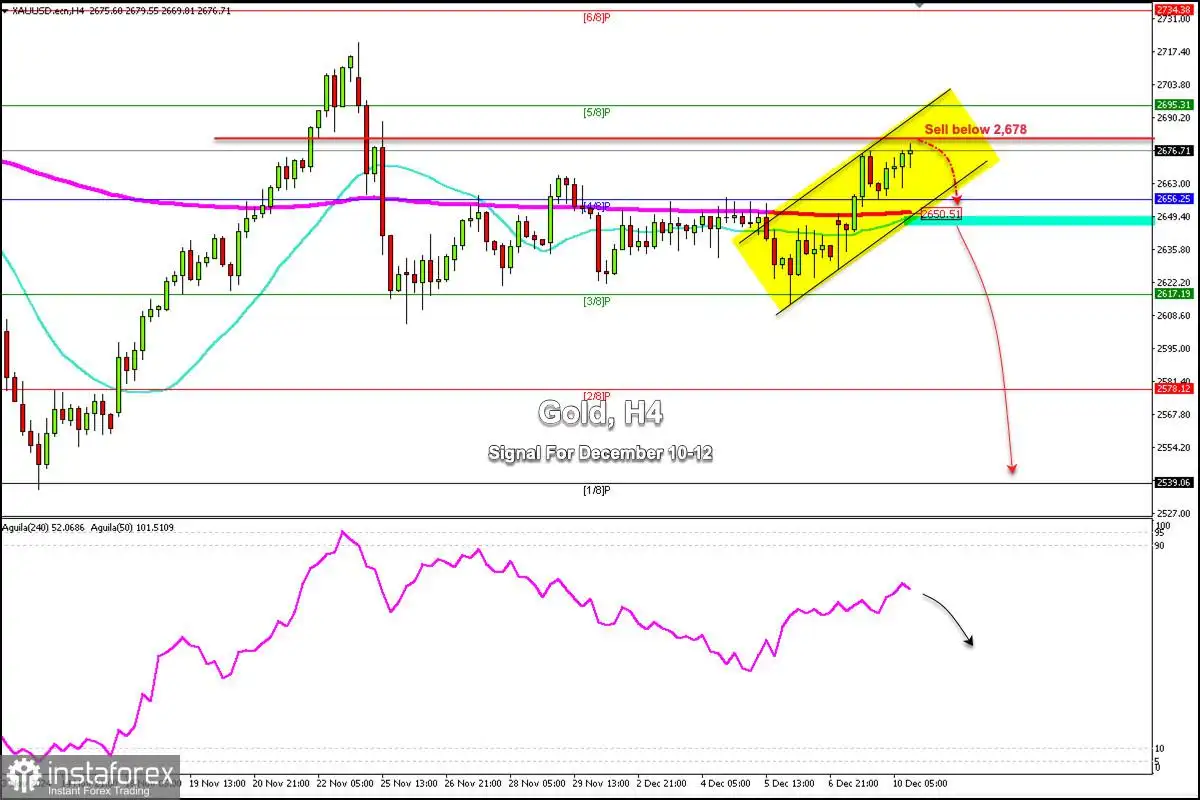Screen dimensions: 1200x800
Task: Click the 2650.51 moving average value label
Action: [x=940, y=214]
